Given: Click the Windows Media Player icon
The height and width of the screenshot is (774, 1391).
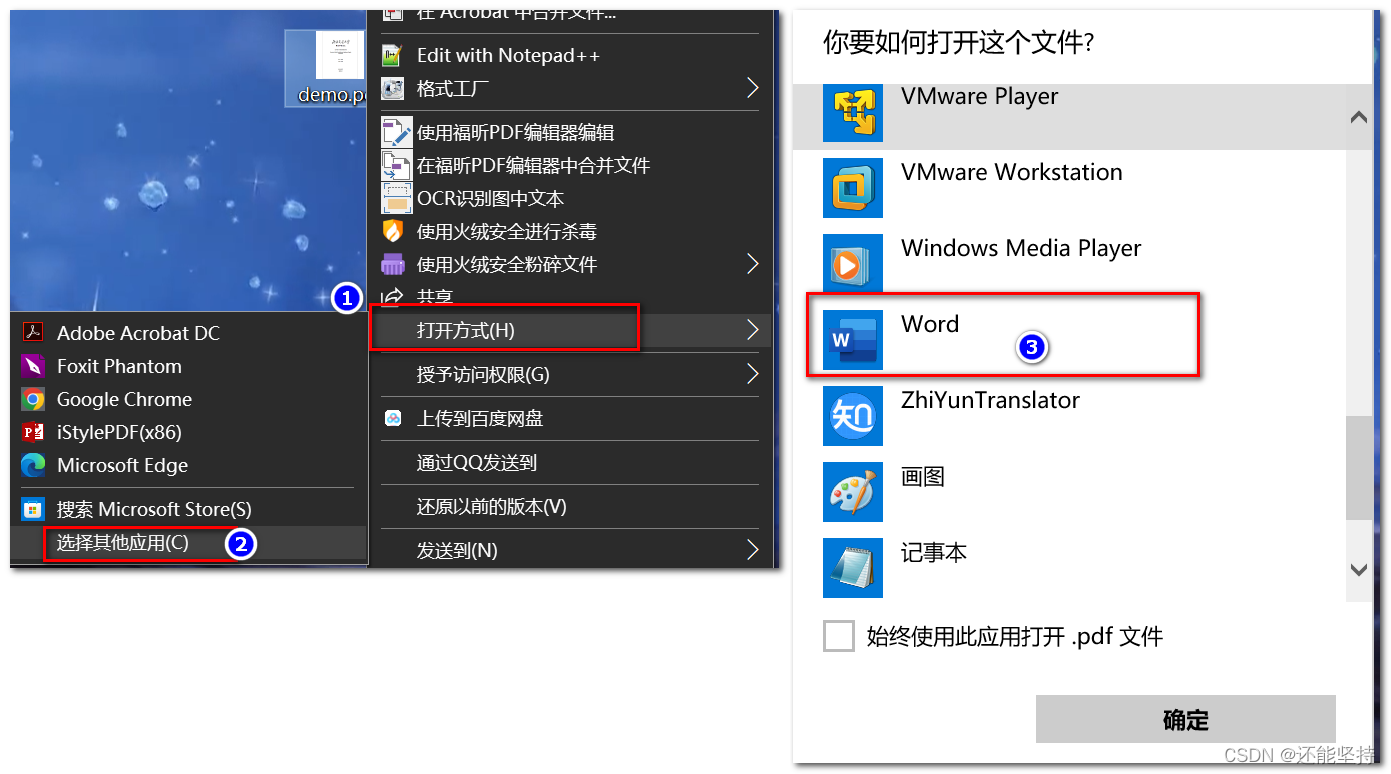Looking at the screenshot, I should (853, 263).
